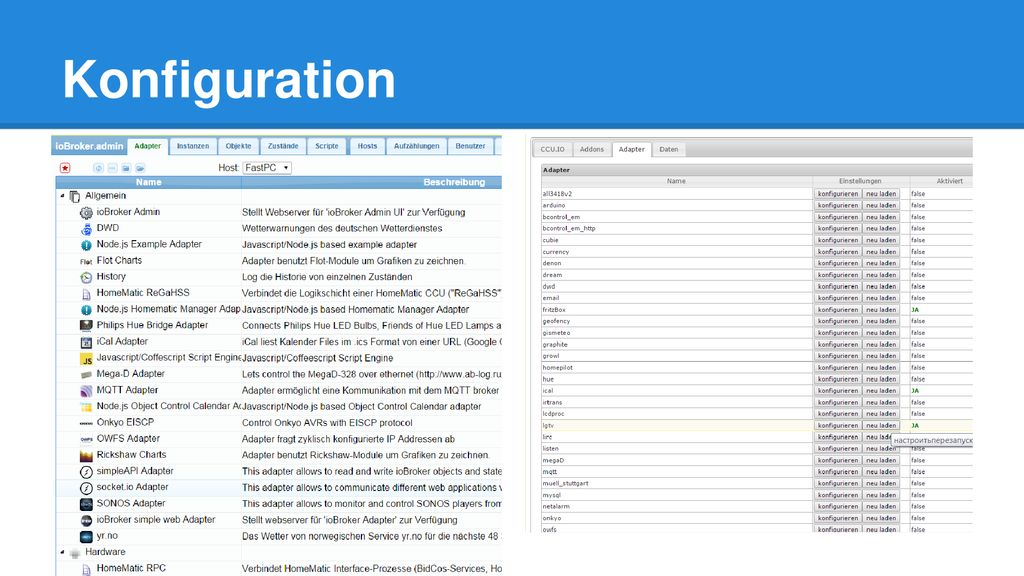Screen dimensions: 1024x576
Task: Click the ioBroker Admin gear icon
Action: click(x=86, y=212)
